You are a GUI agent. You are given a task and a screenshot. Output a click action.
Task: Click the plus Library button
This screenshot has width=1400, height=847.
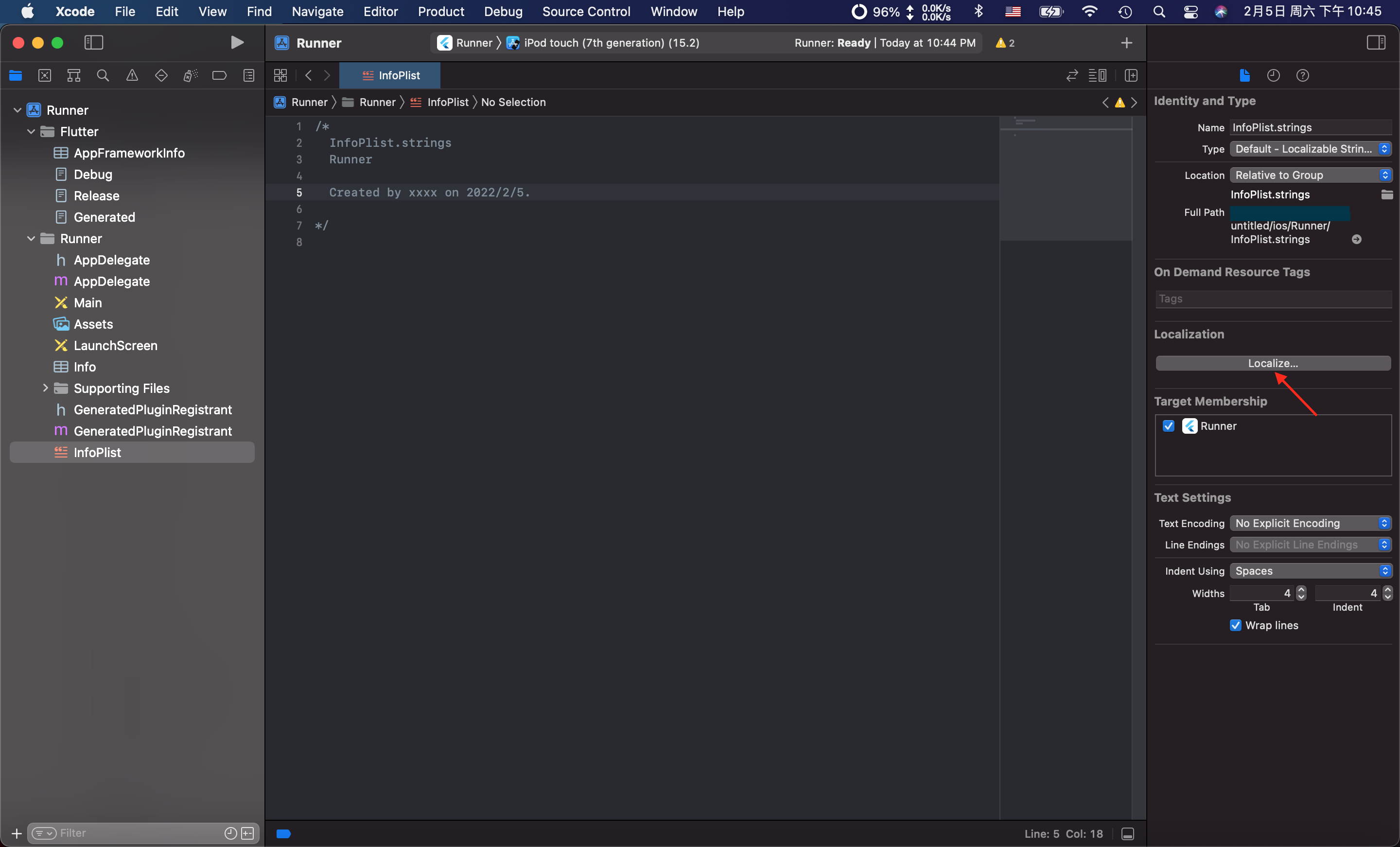[1127, 43]
